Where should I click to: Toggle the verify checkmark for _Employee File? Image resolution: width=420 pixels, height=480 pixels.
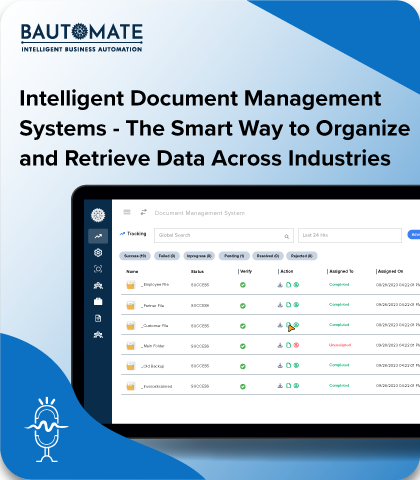[243, 285]
